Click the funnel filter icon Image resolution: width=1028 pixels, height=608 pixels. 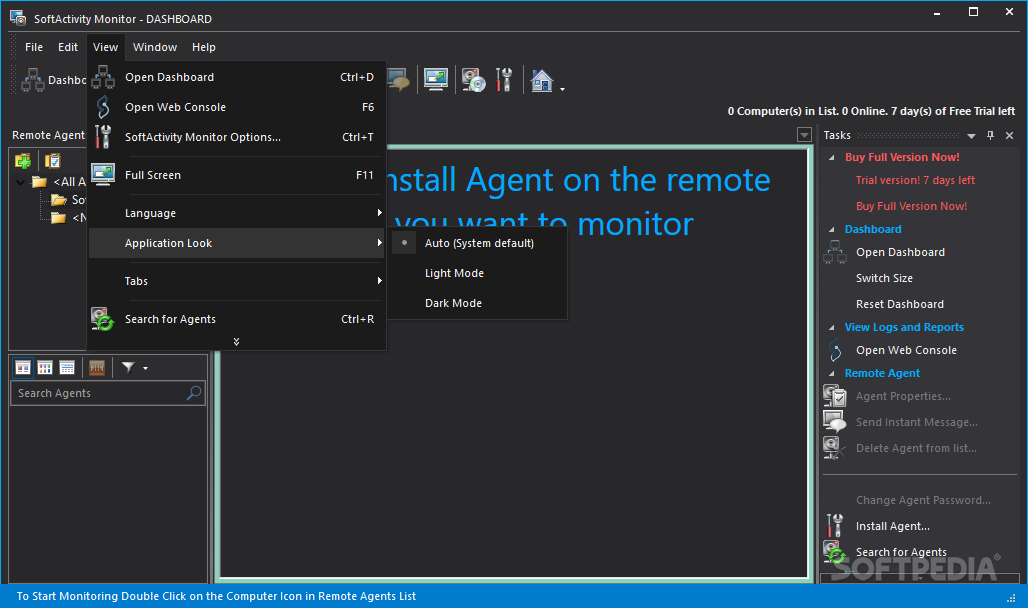coord(128,368)
